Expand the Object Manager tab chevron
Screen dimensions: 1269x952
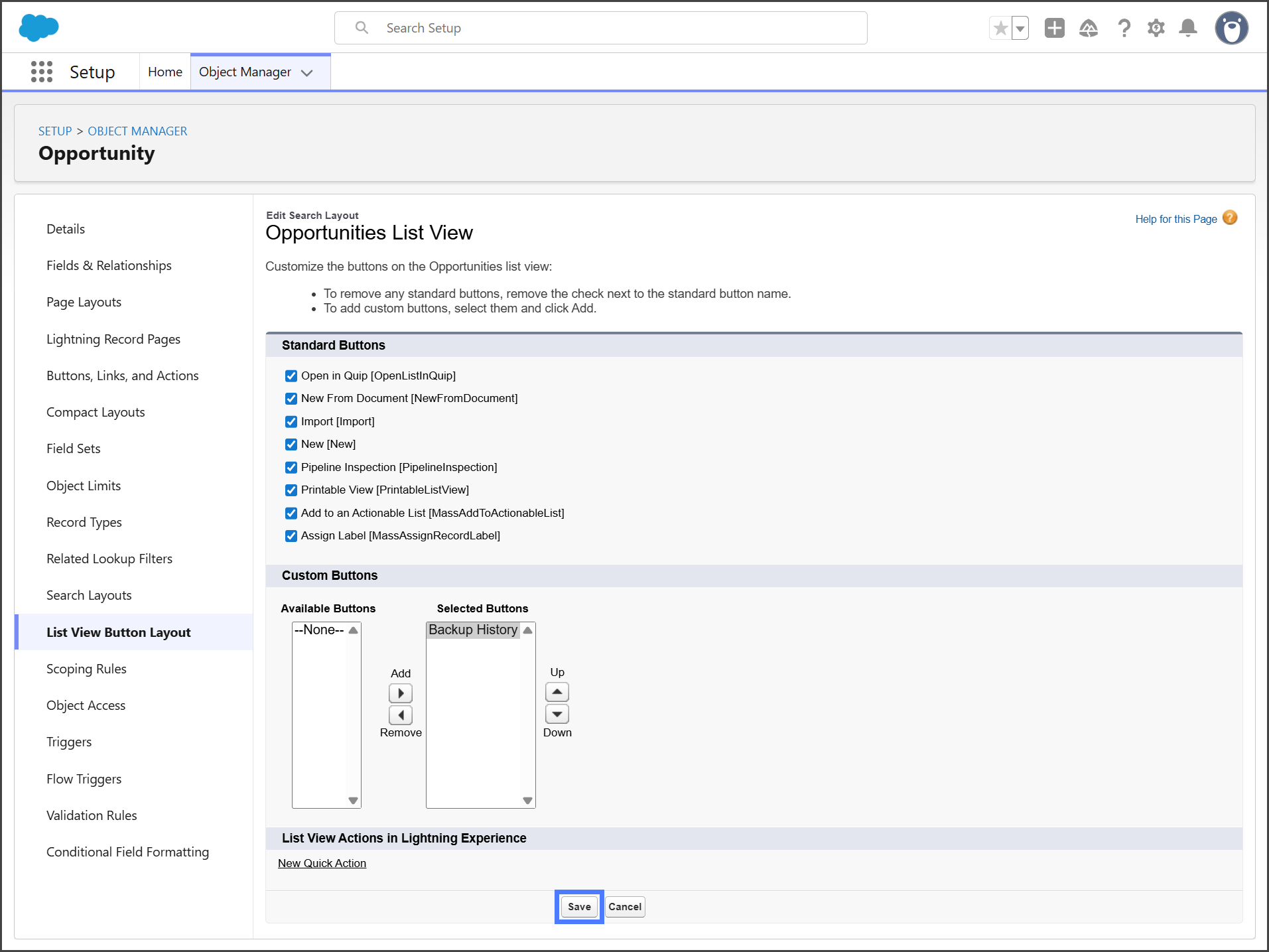[307, 72]
